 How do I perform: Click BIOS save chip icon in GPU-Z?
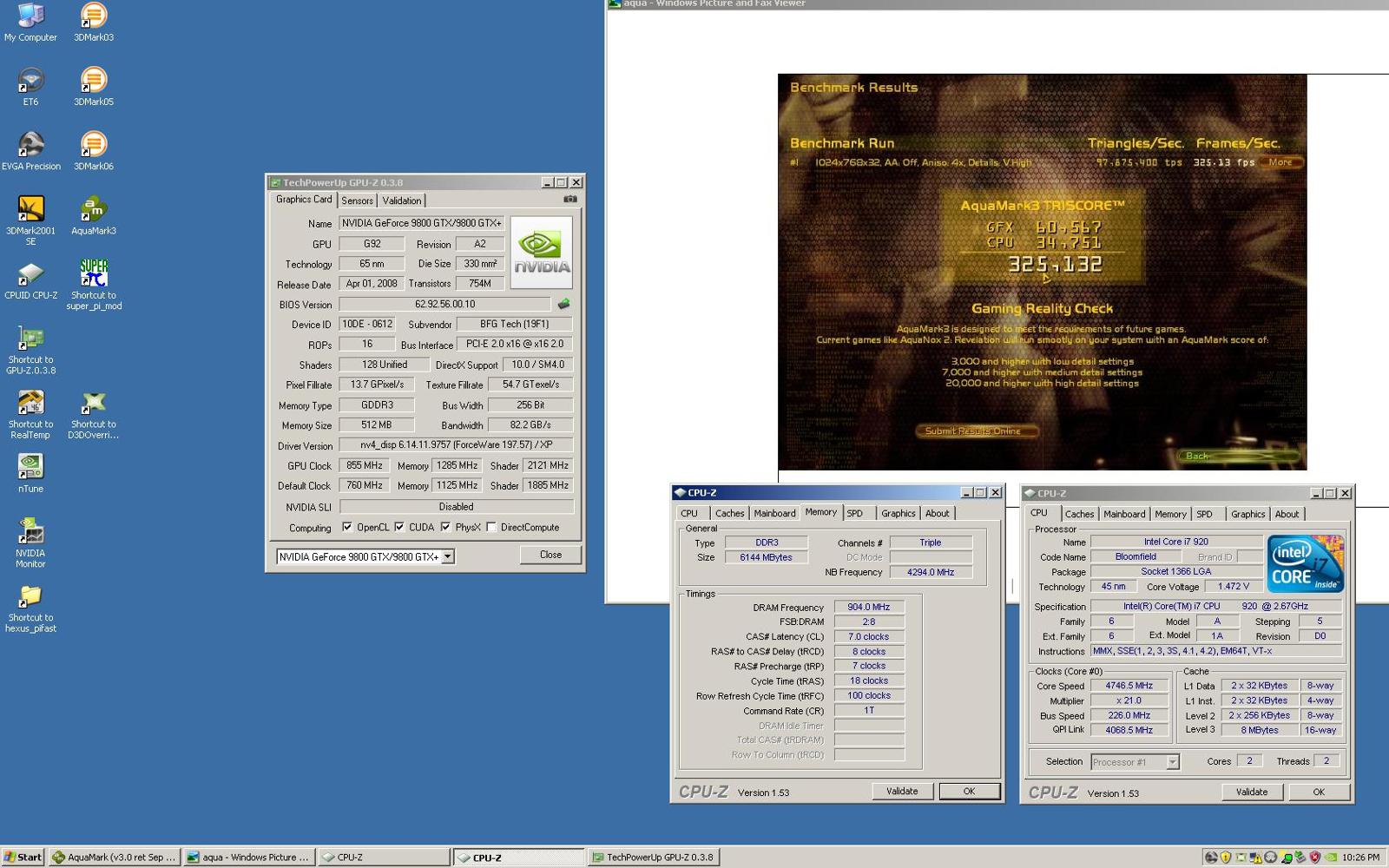(x=563, y=304)
